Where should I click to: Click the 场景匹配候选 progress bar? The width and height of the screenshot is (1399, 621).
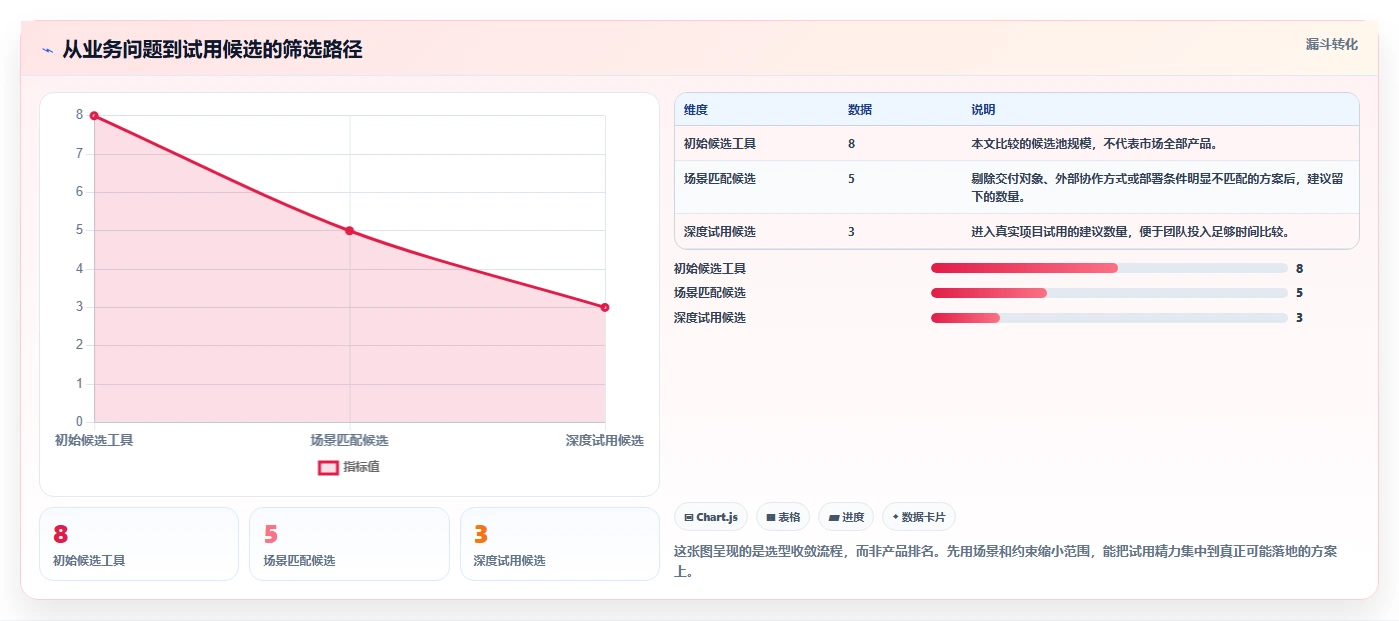[x=1109, y=293]
